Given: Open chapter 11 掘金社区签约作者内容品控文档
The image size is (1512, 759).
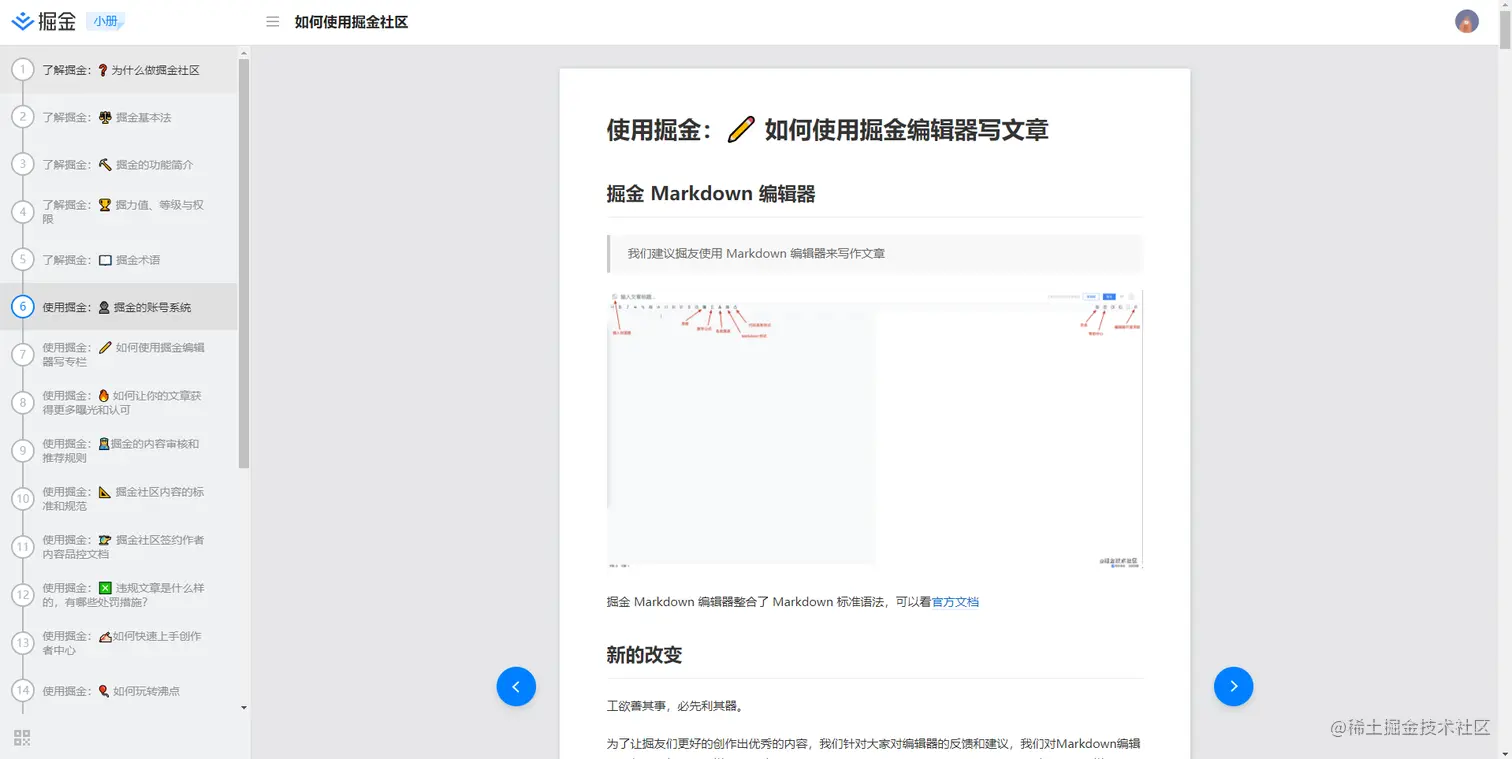Looking at the screenshot, I should (119, 547).
